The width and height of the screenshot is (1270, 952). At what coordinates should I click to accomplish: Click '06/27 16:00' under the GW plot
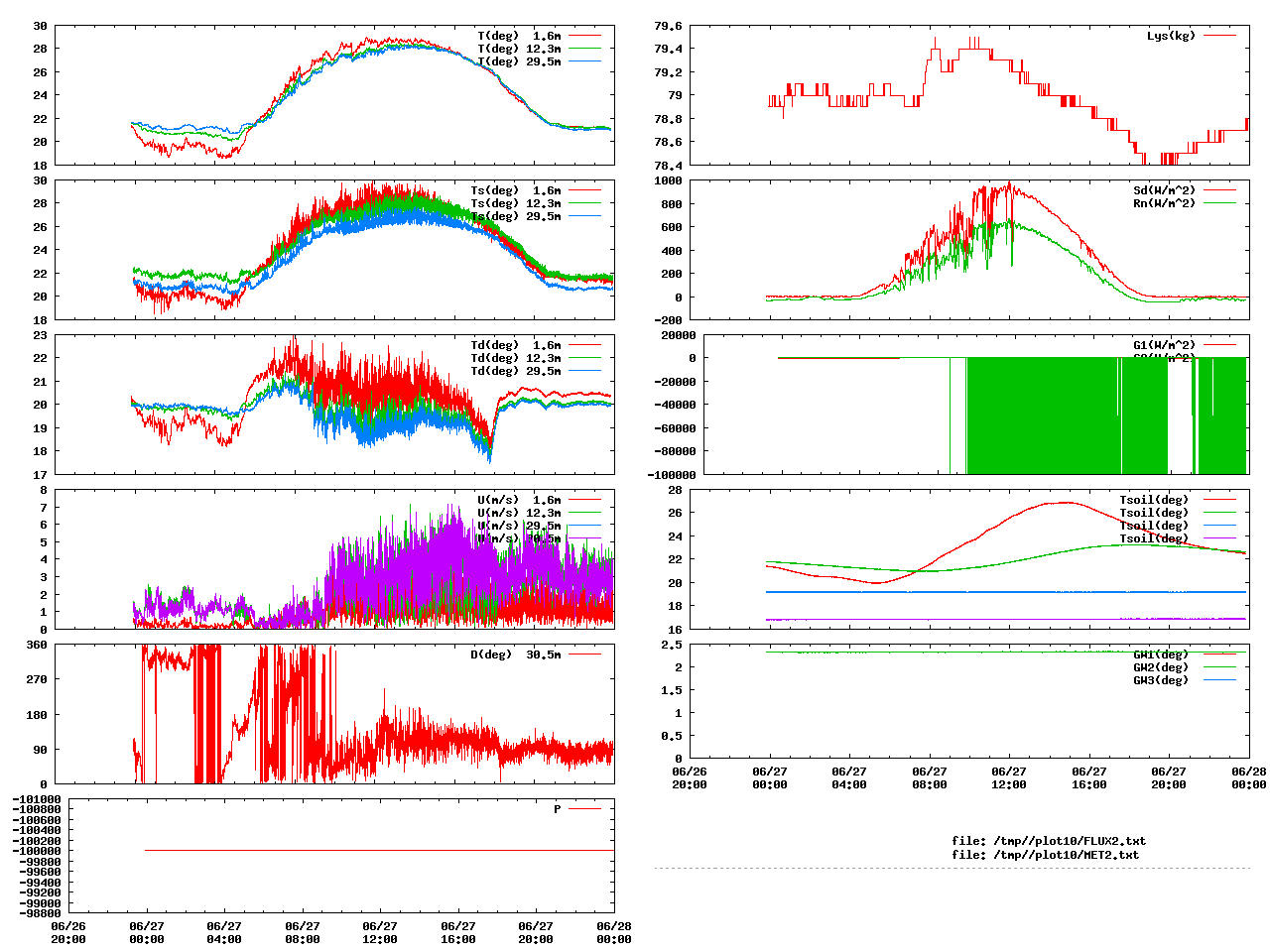click(x=1089, y=777)
